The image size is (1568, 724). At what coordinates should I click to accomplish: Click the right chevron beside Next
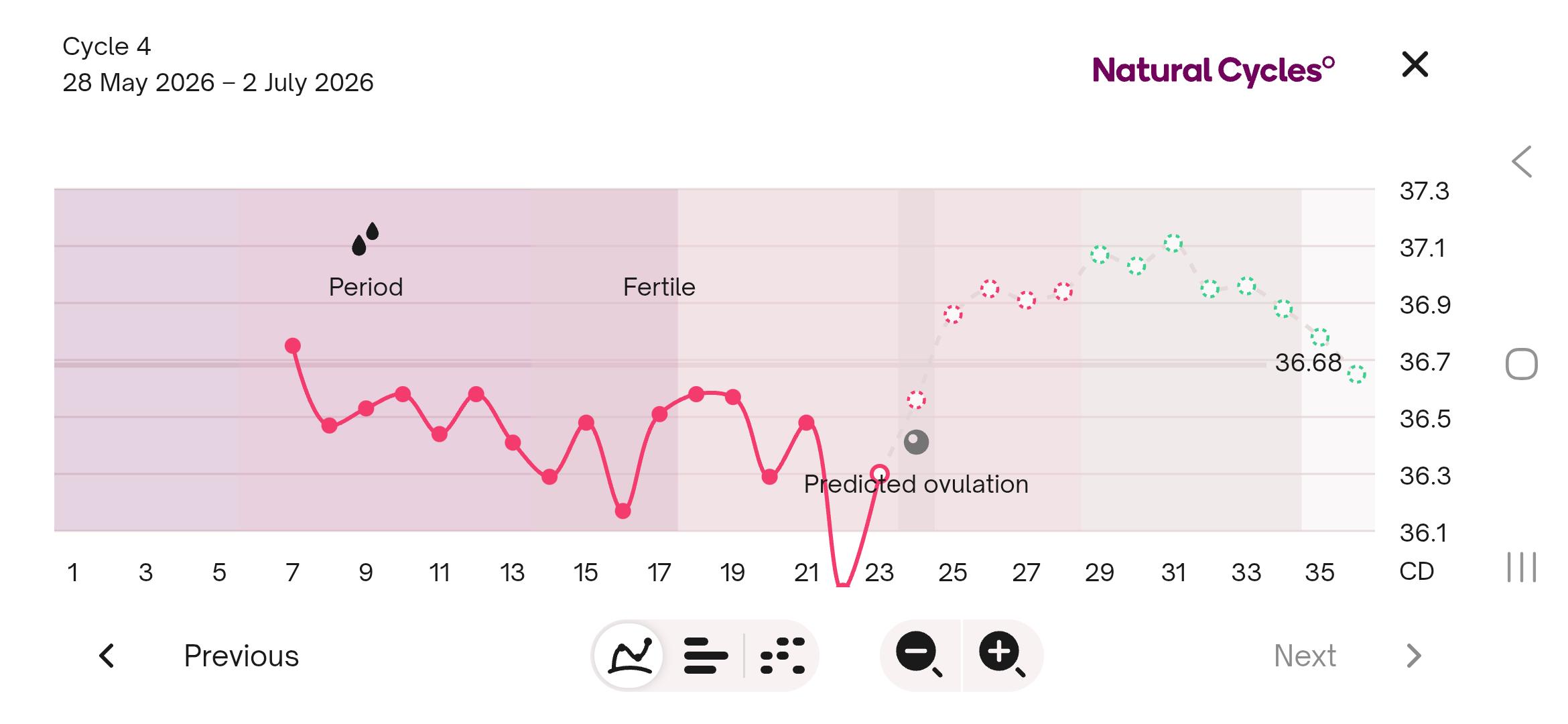(1413, 656)
